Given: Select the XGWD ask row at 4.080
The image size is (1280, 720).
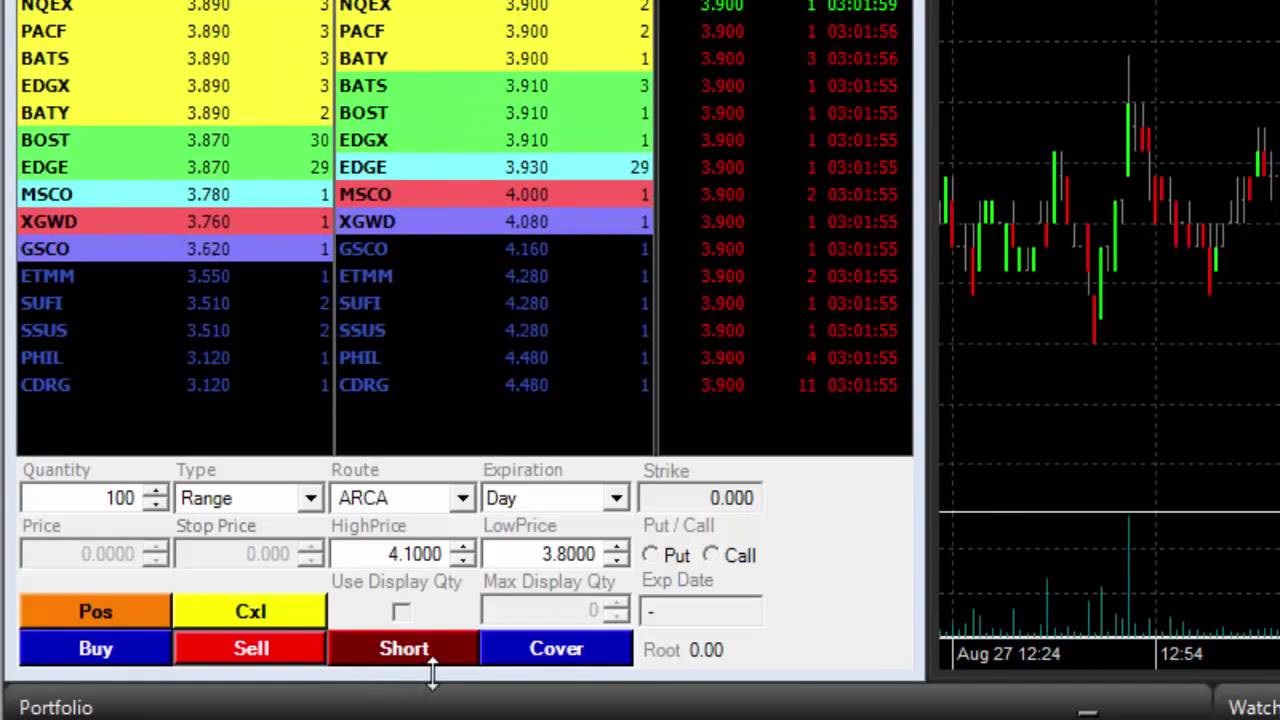Looking at the screenshot, I should [495, 221].
